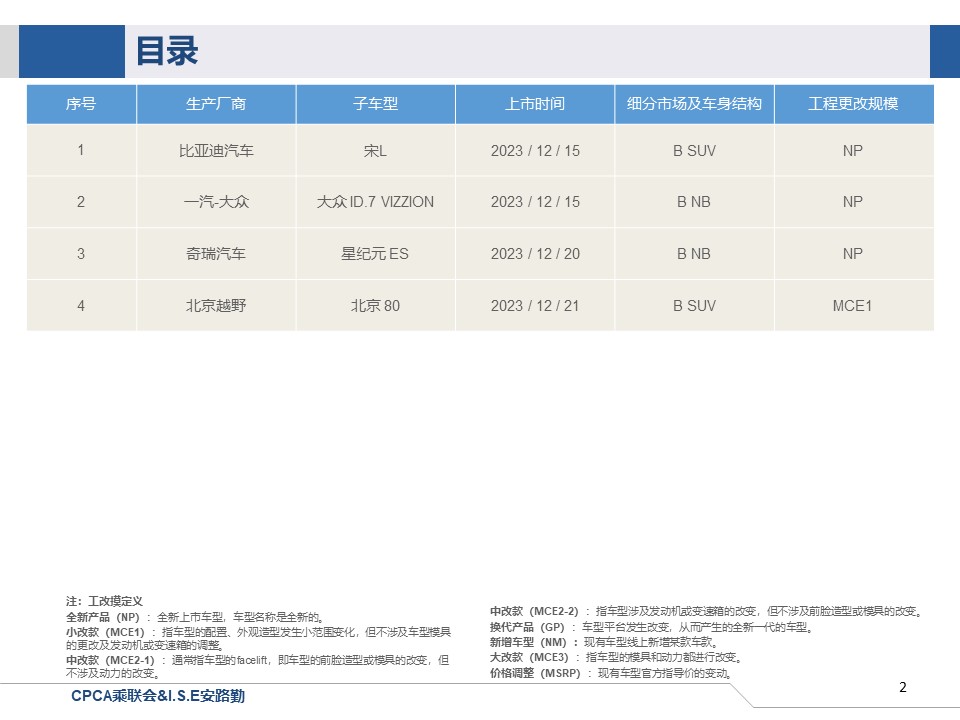
Task: Click the 2023 / 12 / 20 date cell
Action: 535,254
